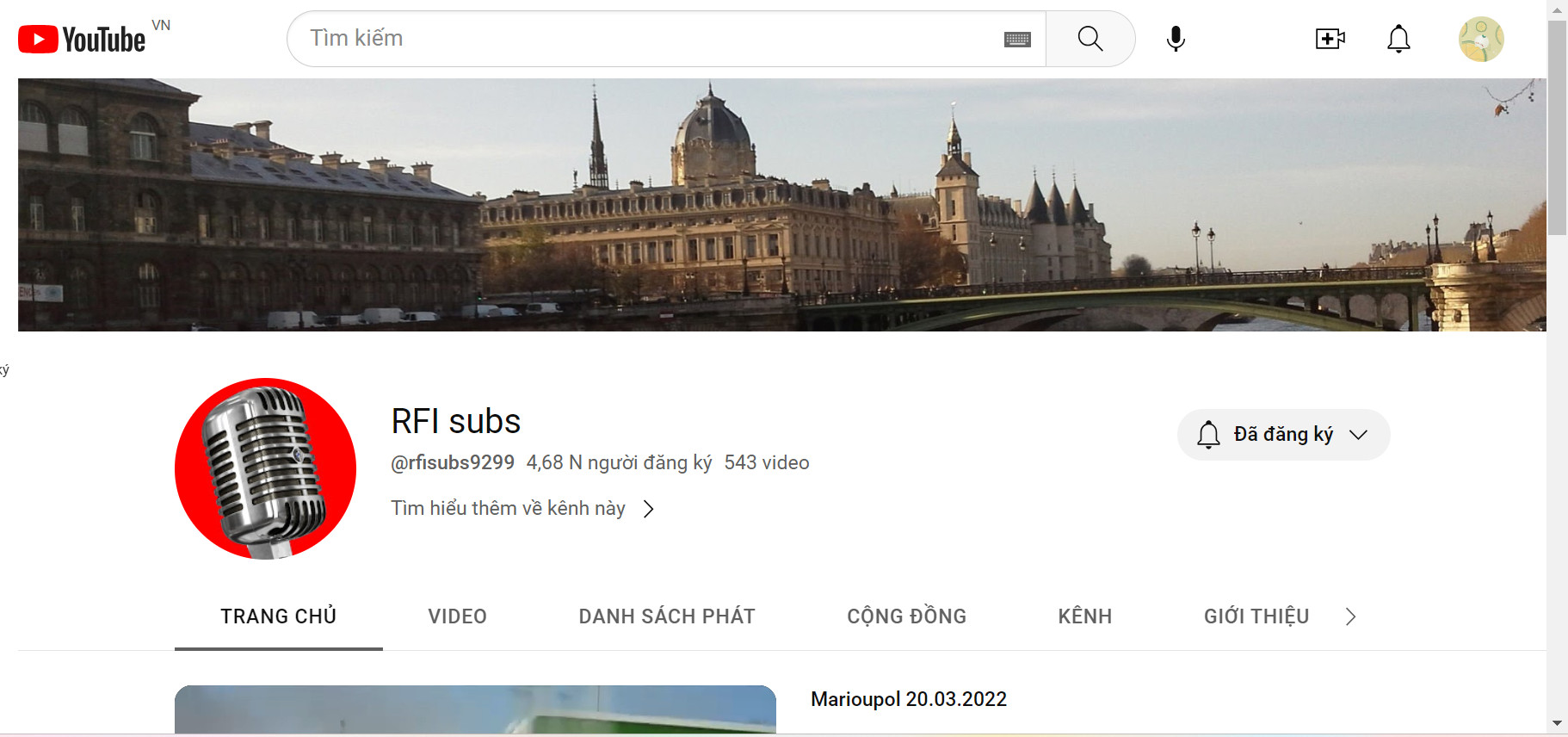This screenshot has width=1568, height=737.
Task: Open the featured video thumbnail
Action: point(475,709)
